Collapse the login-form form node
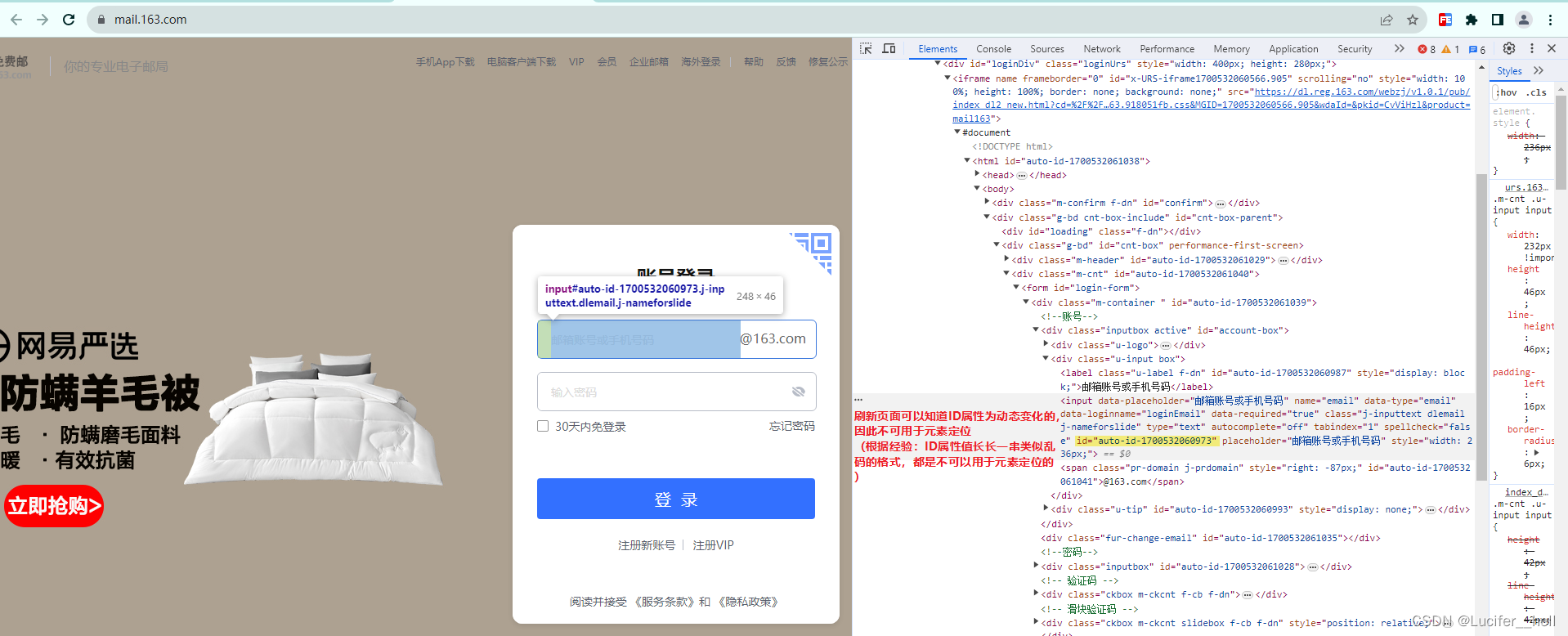 tap(1016, 288)
